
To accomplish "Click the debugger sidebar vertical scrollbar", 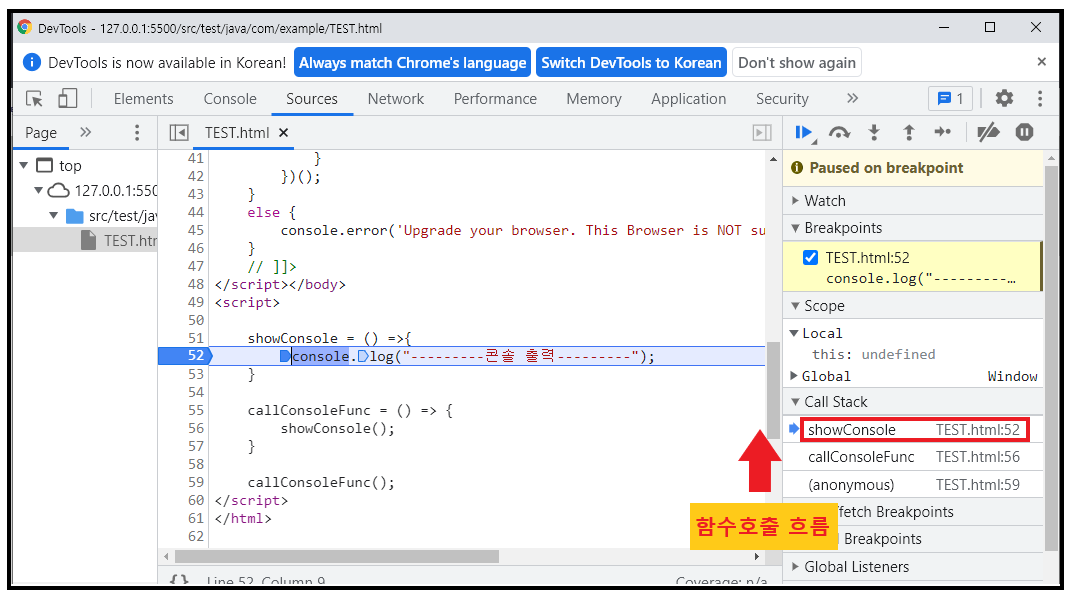I will click(x=1051, y=356).
